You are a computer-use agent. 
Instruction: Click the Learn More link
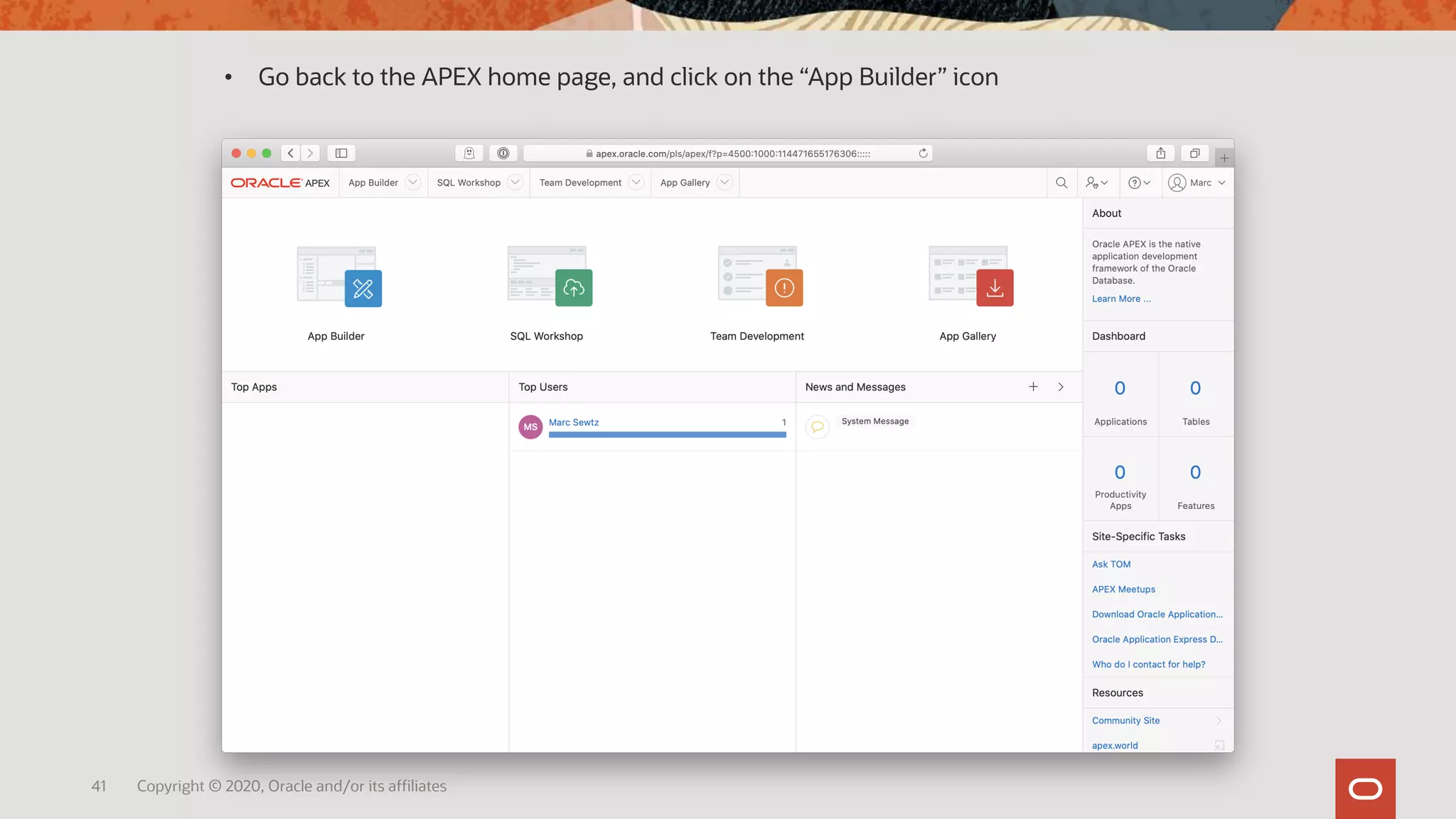[x=1121, y=299]
